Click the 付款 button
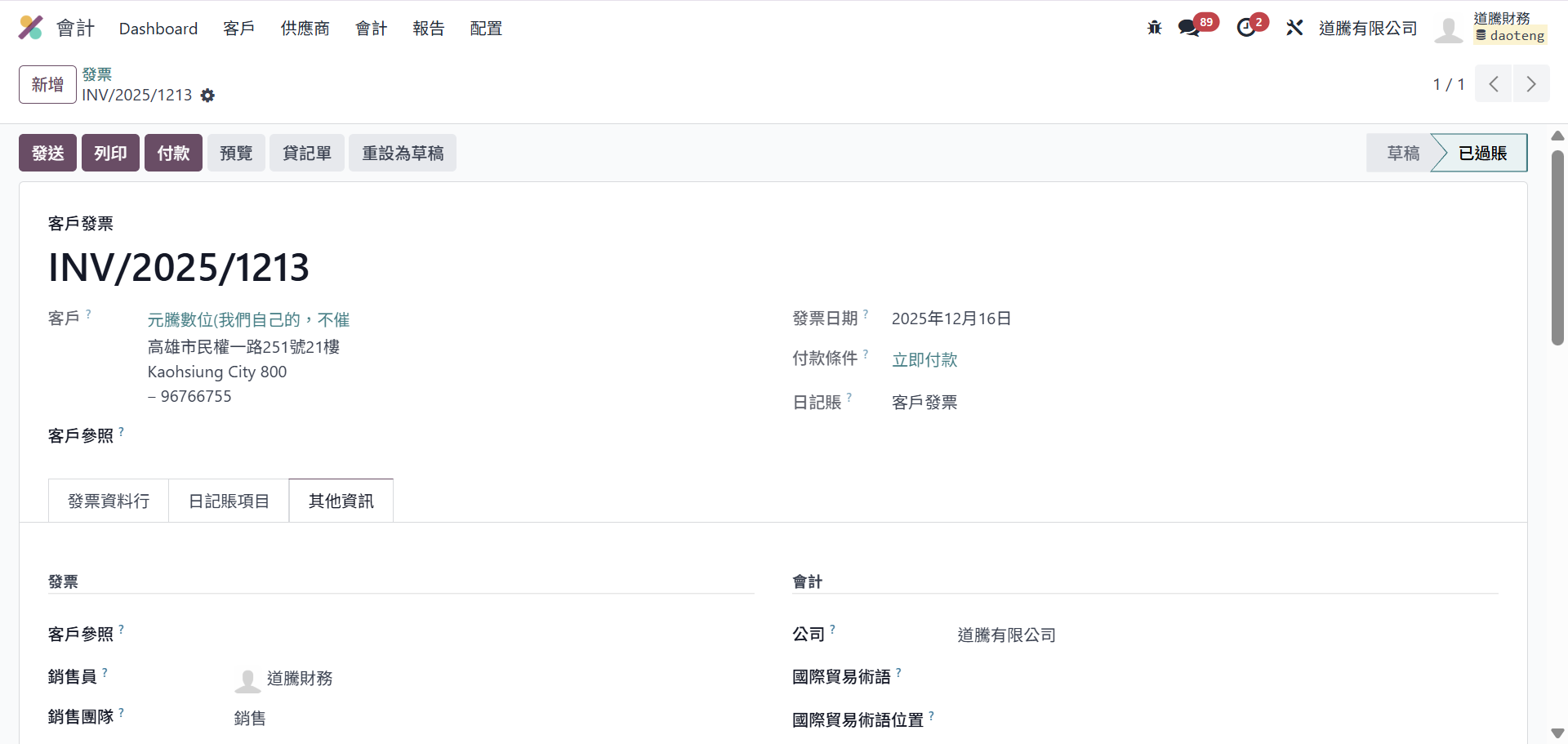Screen dimensions: 1568x744 (173, 153)
